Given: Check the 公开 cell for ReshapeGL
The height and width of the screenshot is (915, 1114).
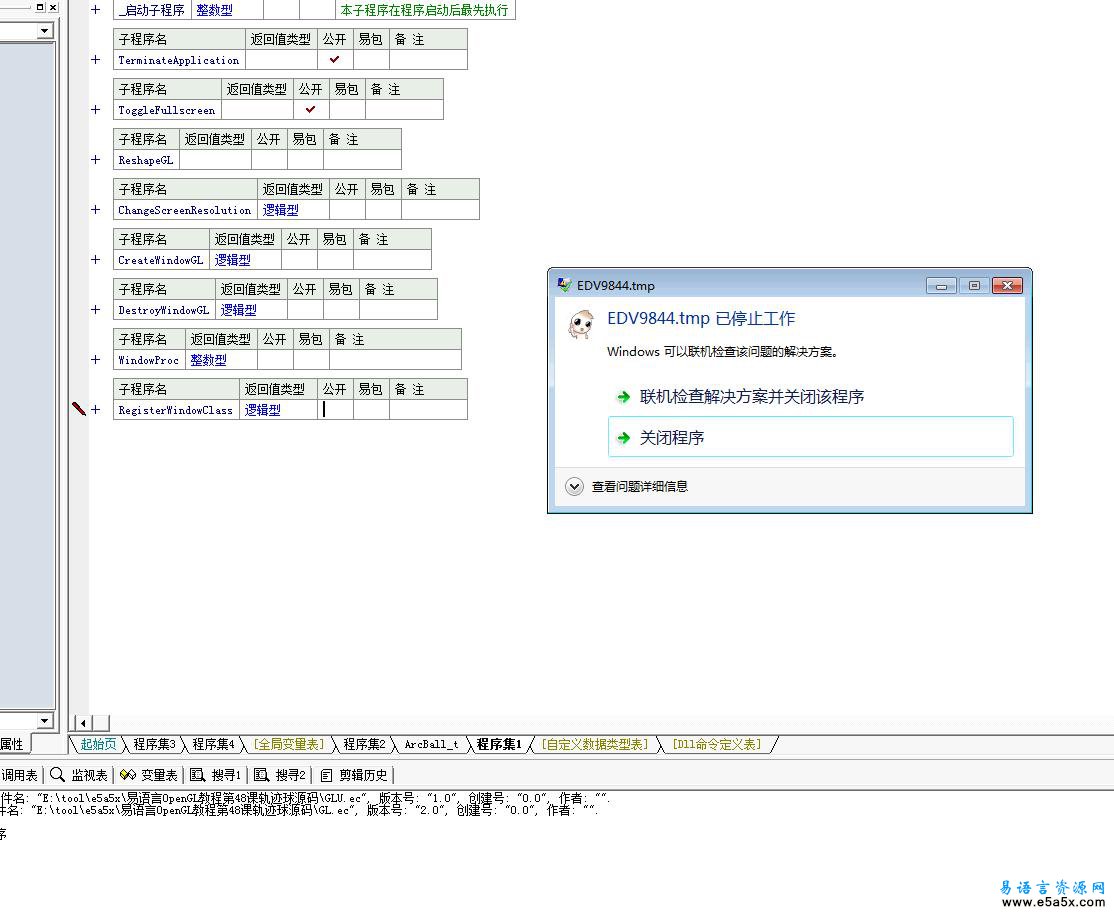Looking at the screenshot, I should click(269, 160).
